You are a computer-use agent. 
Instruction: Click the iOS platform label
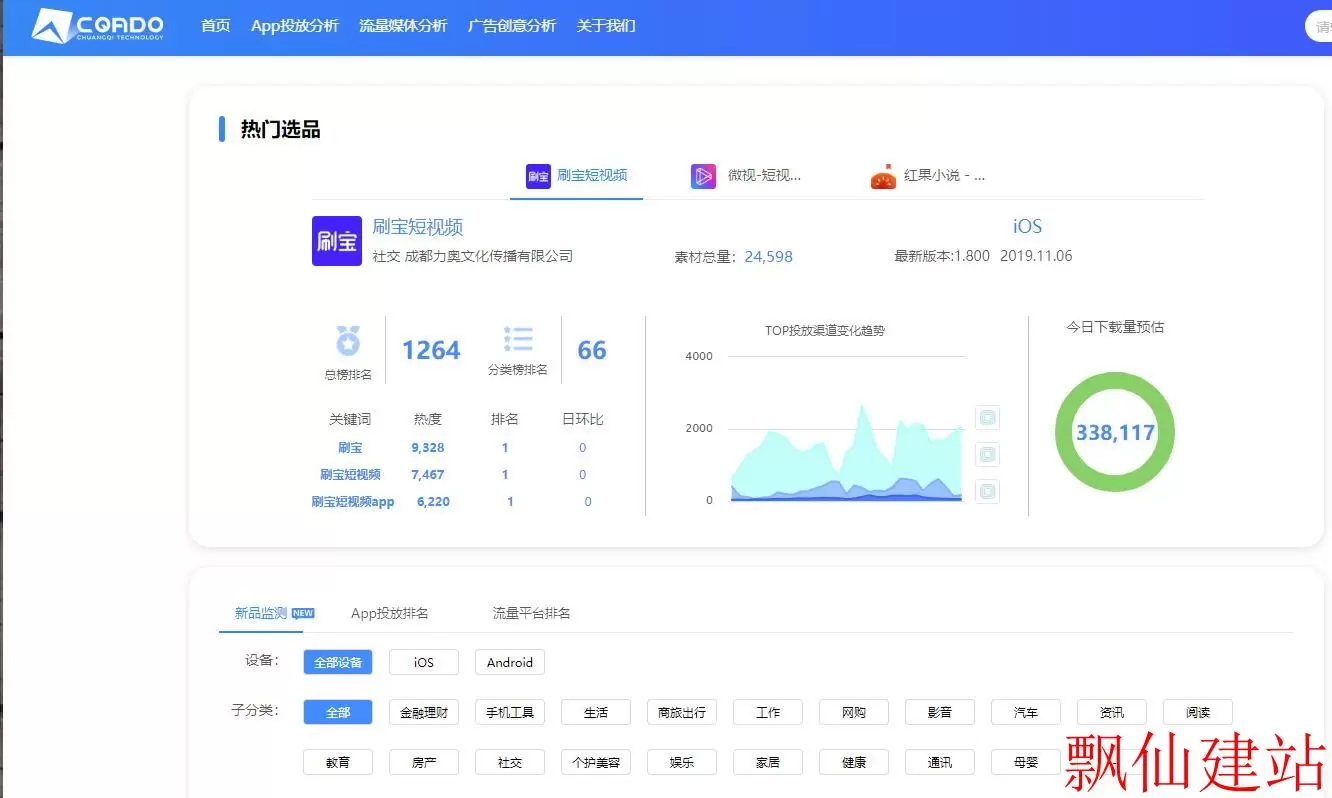(1027, 227)
